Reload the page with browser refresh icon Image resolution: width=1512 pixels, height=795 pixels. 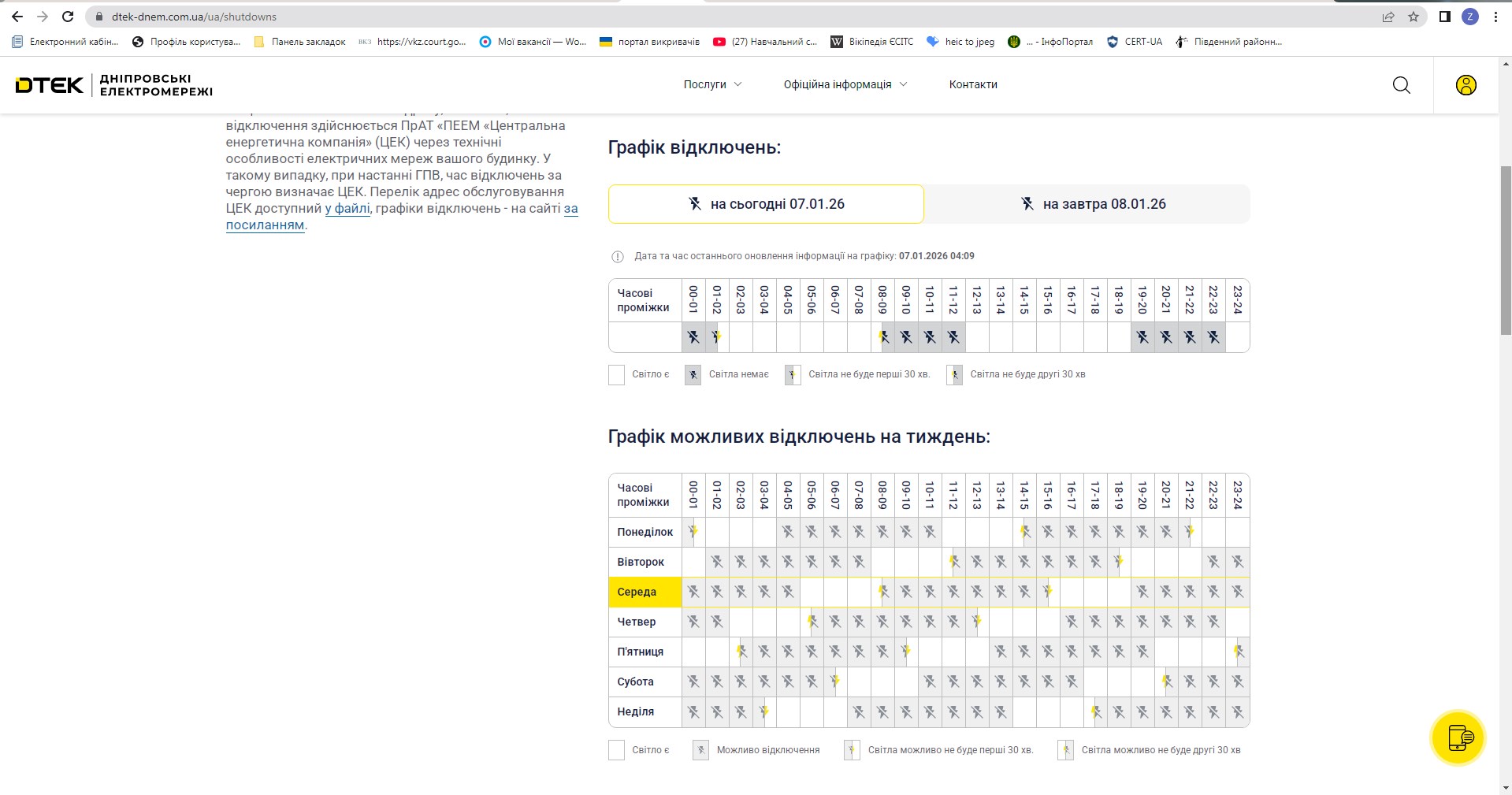68,17
